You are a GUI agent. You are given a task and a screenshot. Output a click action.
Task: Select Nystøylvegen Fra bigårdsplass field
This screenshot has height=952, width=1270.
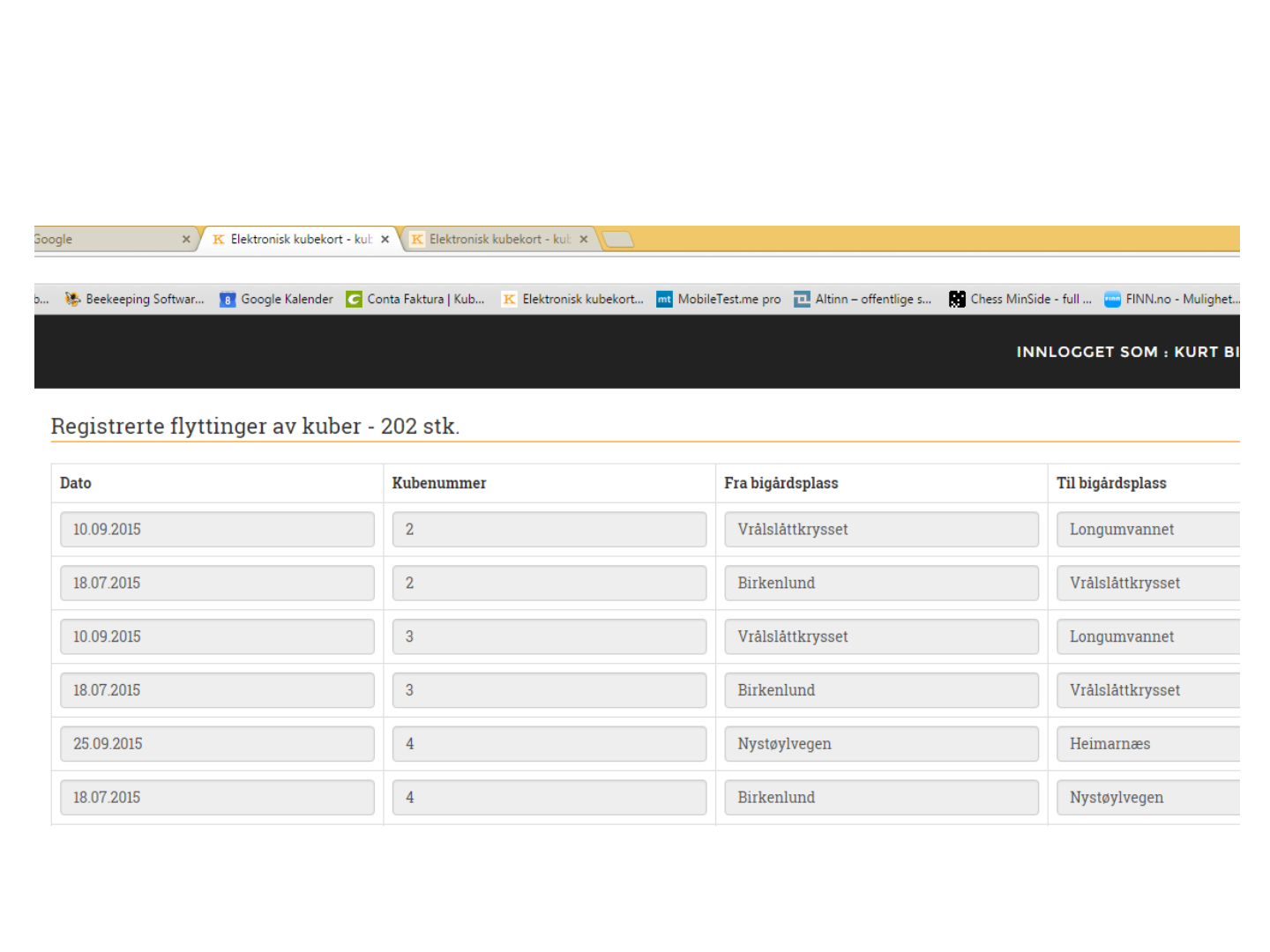click(882, 744)
